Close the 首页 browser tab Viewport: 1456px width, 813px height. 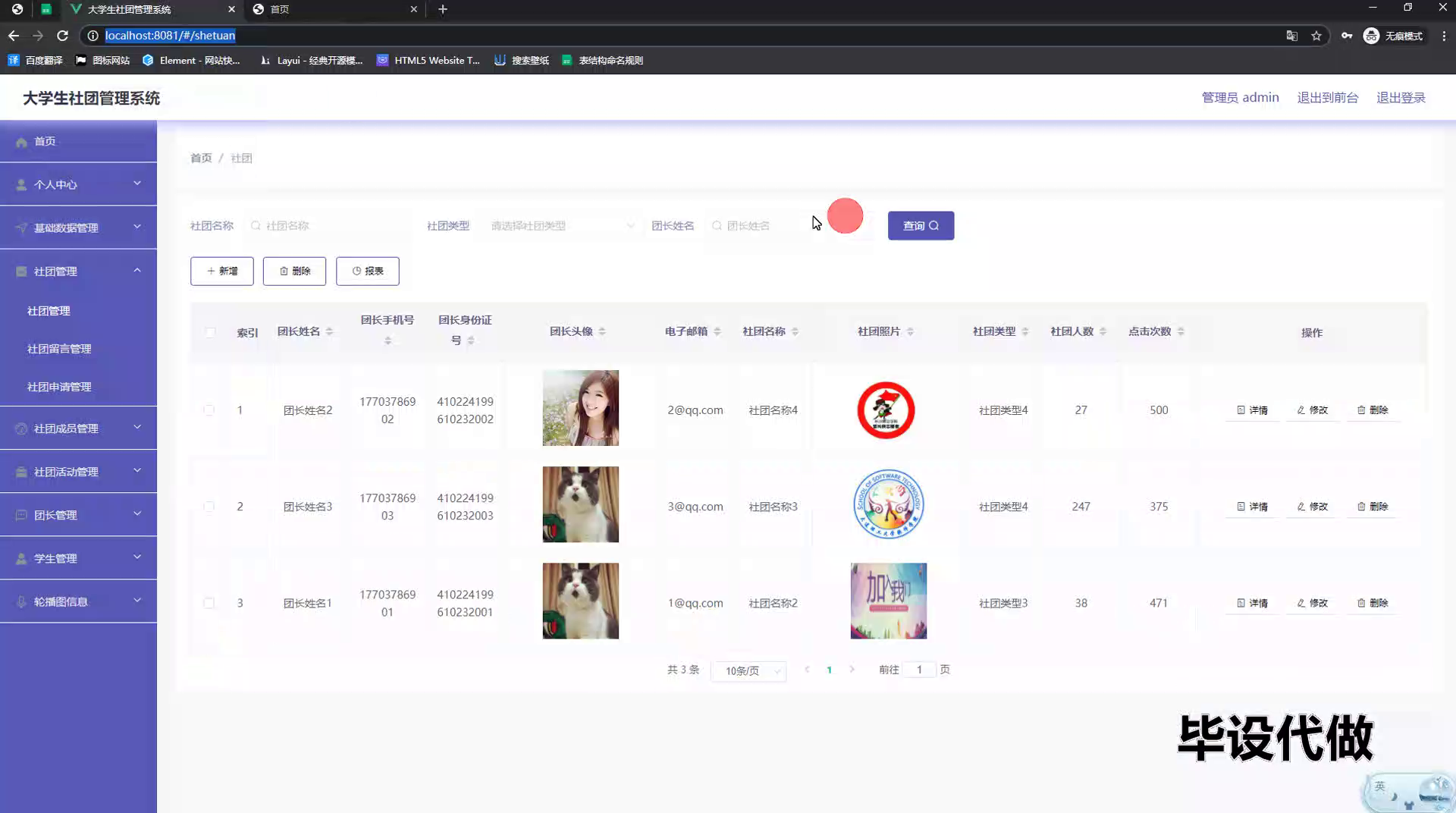(413, 9)
